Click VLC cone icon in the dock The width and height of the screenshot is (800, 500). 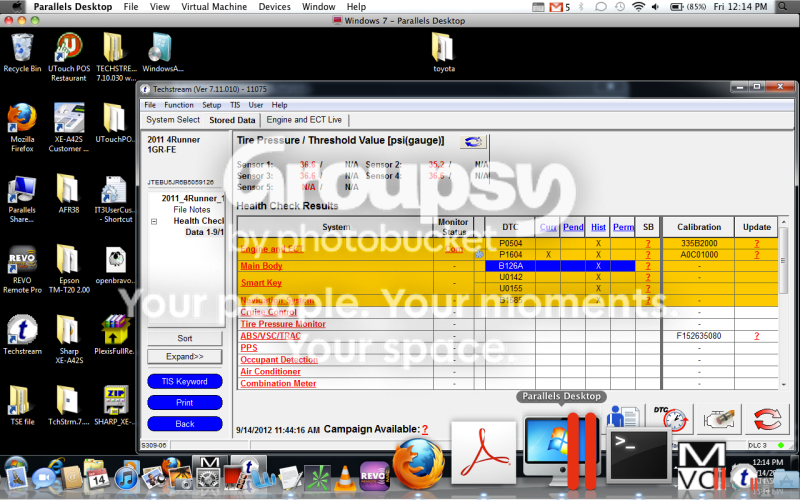click(345, 478)
